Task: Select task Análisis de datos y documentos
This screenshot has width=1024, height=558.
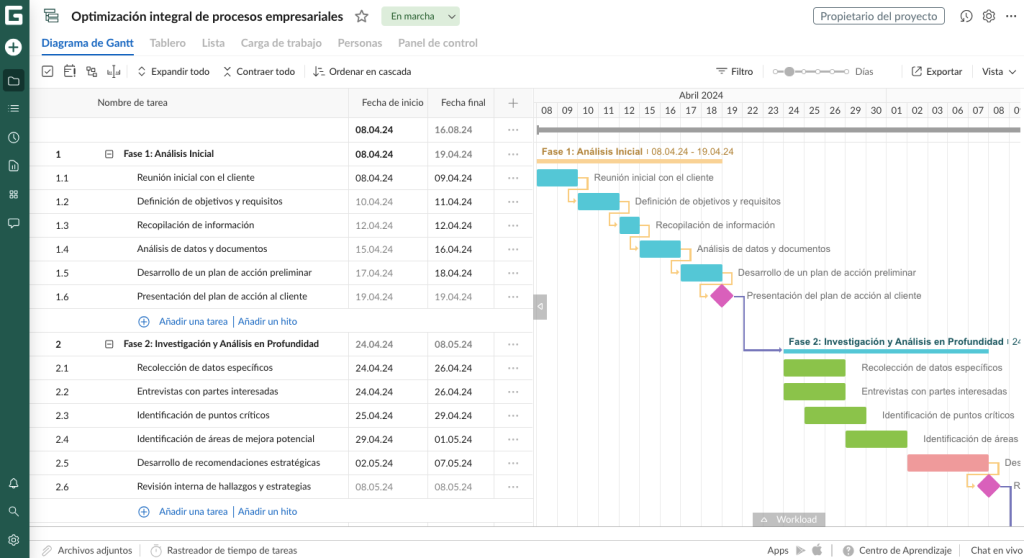Action: (x=202, y=249)
